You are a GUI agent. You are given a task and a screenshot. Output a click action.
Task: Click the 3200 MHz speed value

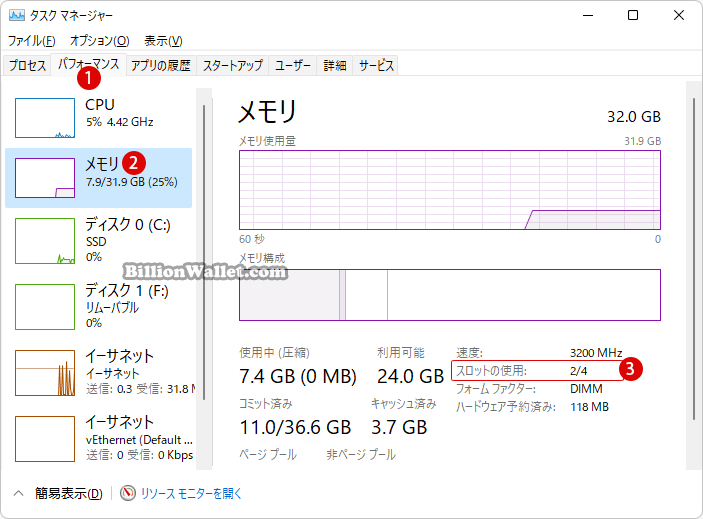(x=596, y=353)
